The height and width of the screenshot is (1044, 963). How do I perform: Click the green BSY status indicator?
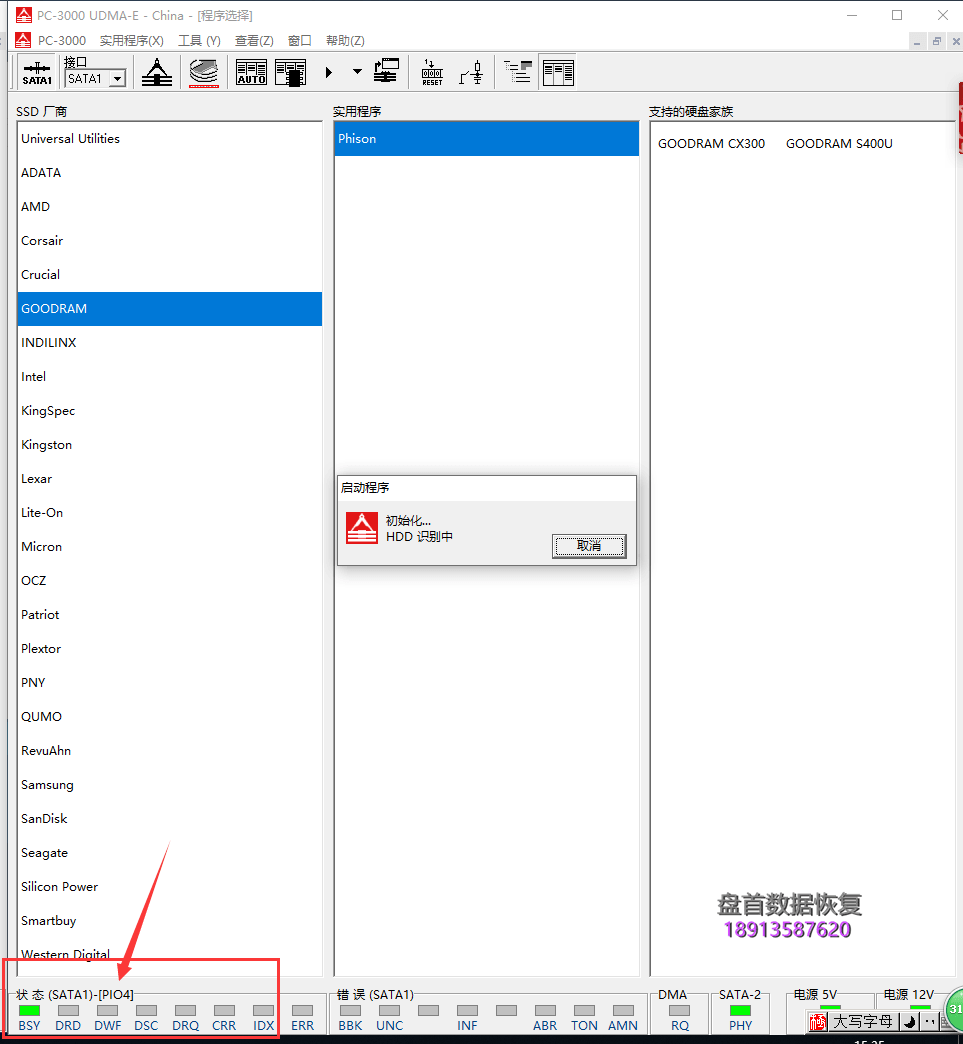click(29, 1011)
